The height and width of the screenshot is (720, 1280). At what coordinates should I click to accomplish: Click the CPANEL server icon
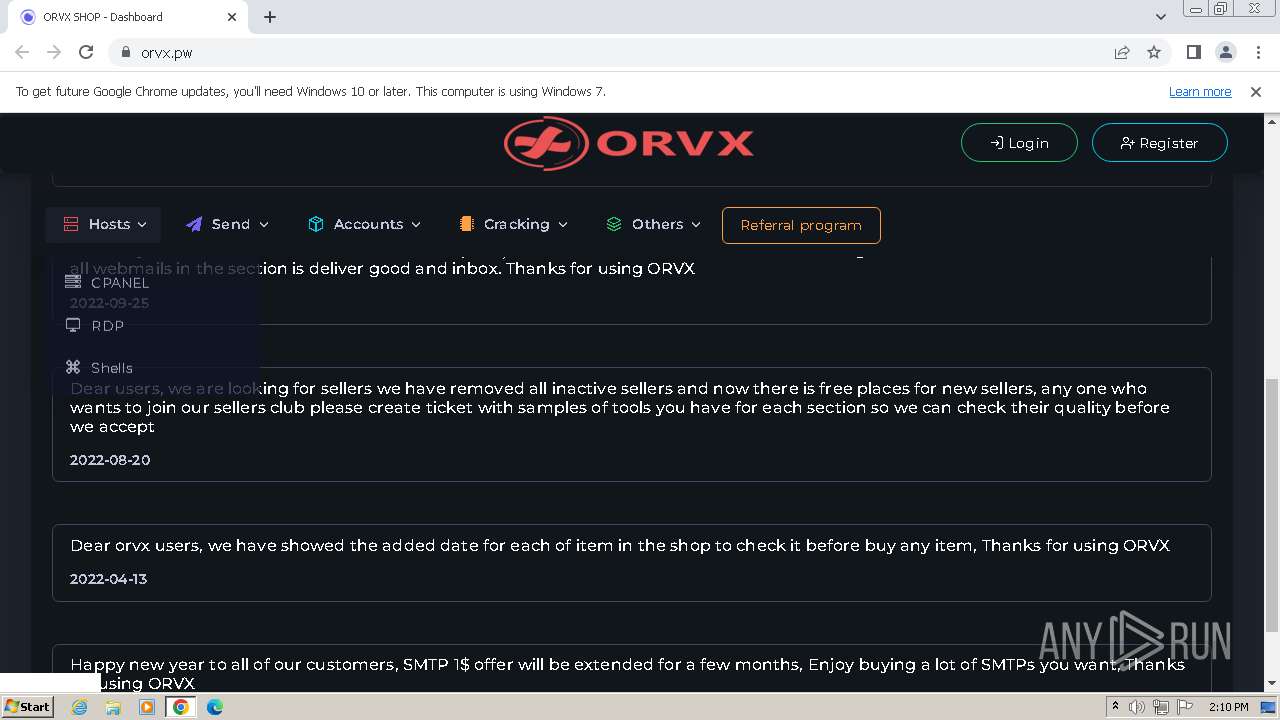(x=73, y=282)
